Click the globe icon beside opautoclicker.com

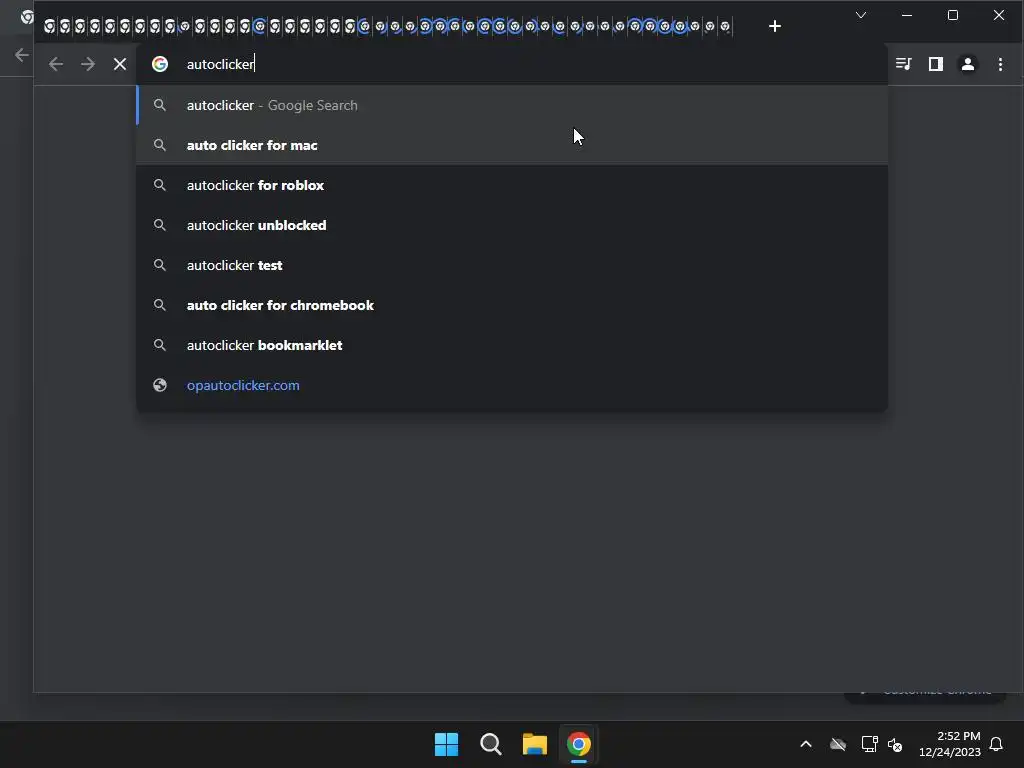[160, 385]
